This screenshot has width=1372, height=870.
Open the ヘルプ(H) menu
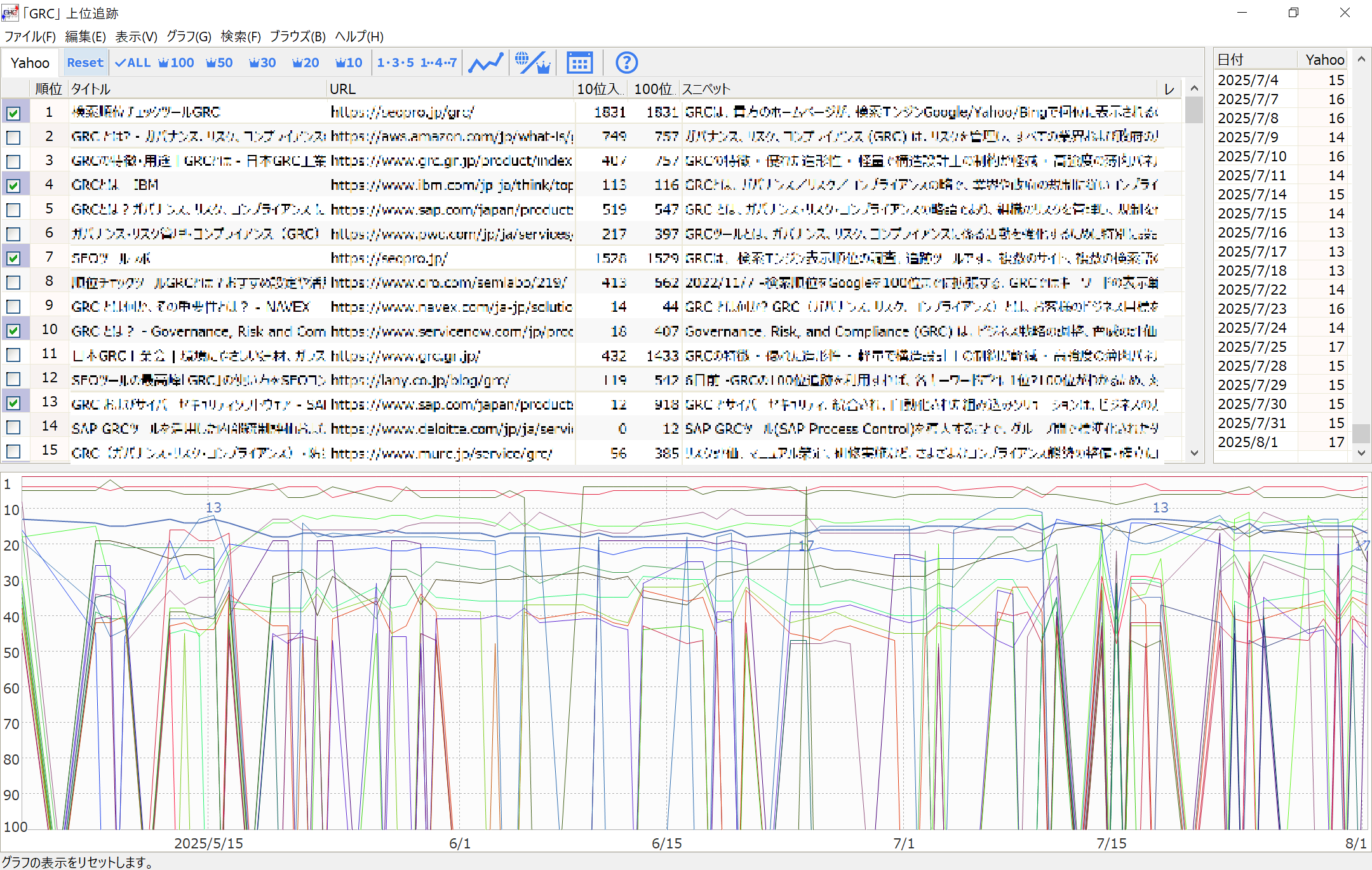tap(359, 36)
